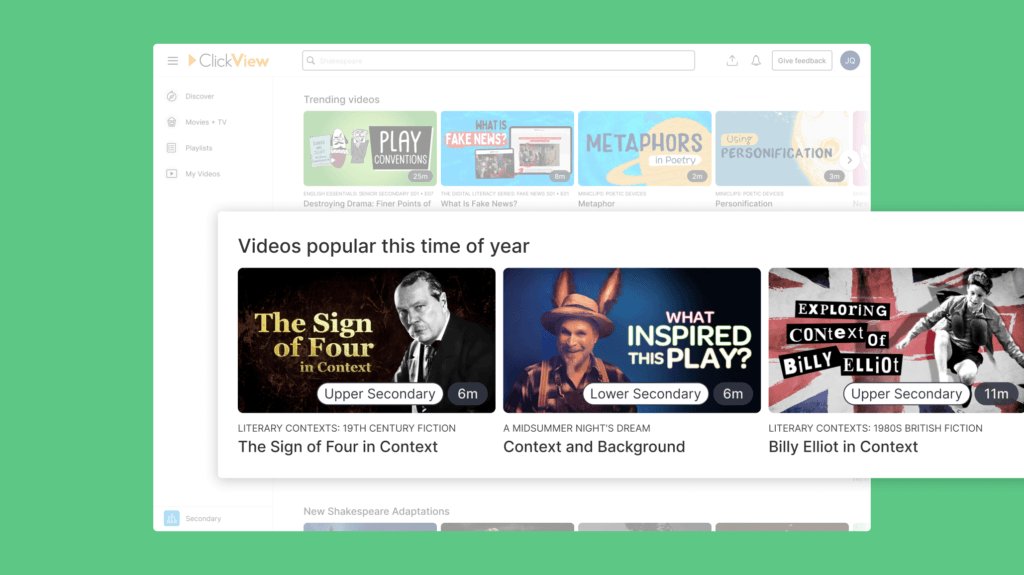Select My Videos in sidebar

[x=202, y=174]
